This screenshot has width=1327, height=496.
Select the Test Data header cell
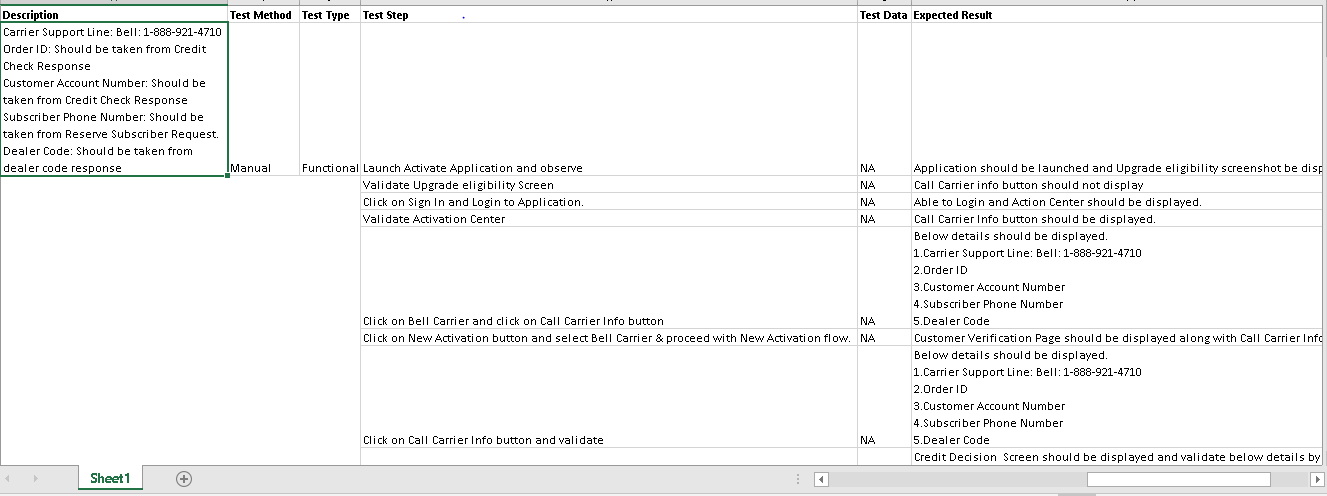[884, 15]
